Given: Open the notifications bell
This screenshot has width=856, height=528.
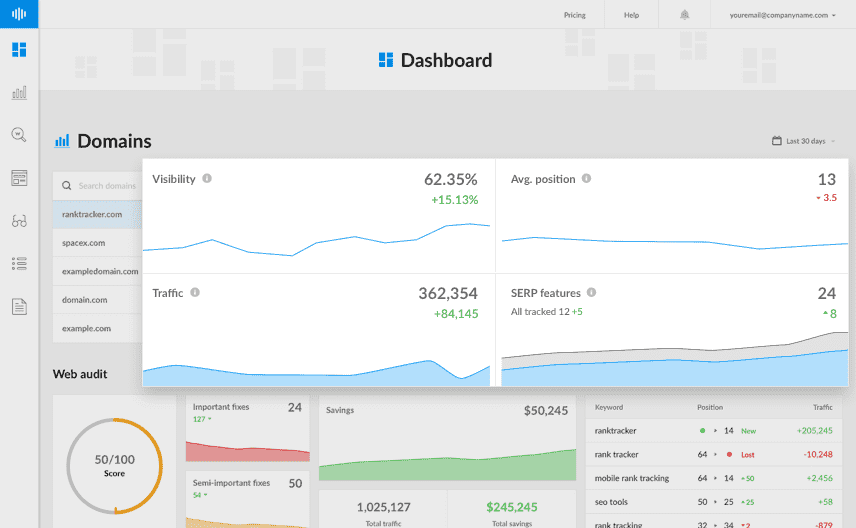Looking at the screenshot, I should [x=685, y=15].
